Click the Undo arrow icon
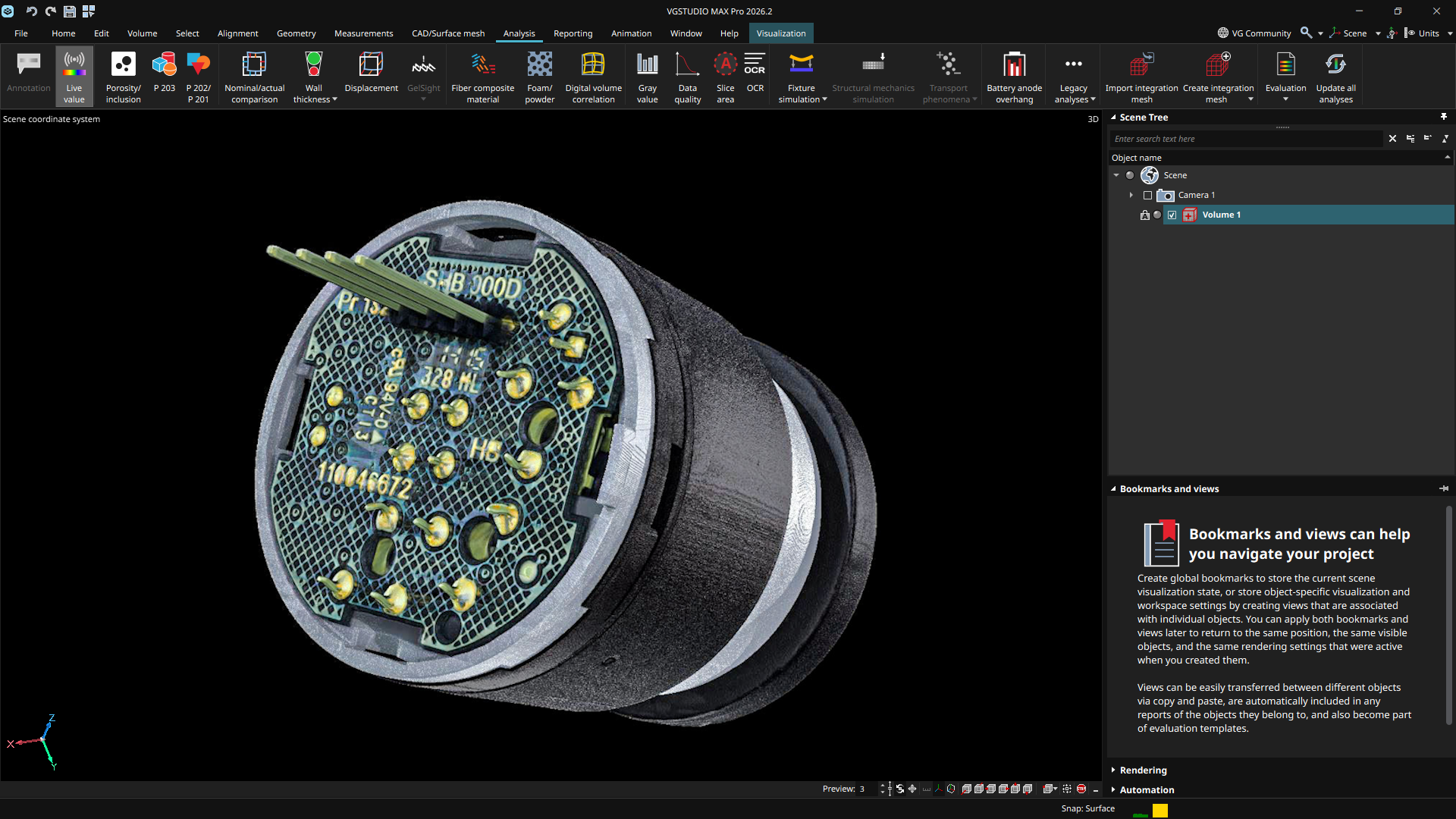The height and width of the screenshot is (819, 1456). coord(31,11)
